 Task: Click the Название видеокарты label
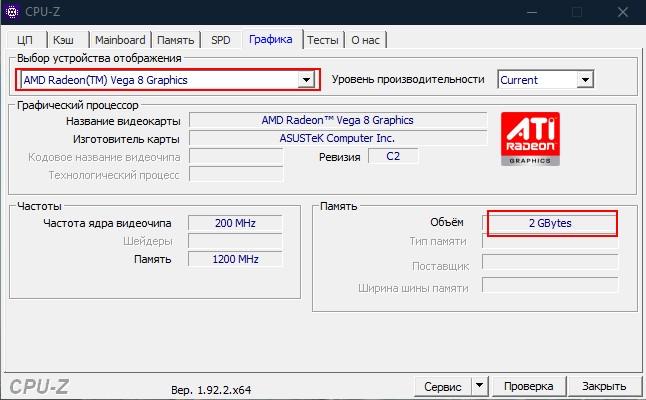123,121
